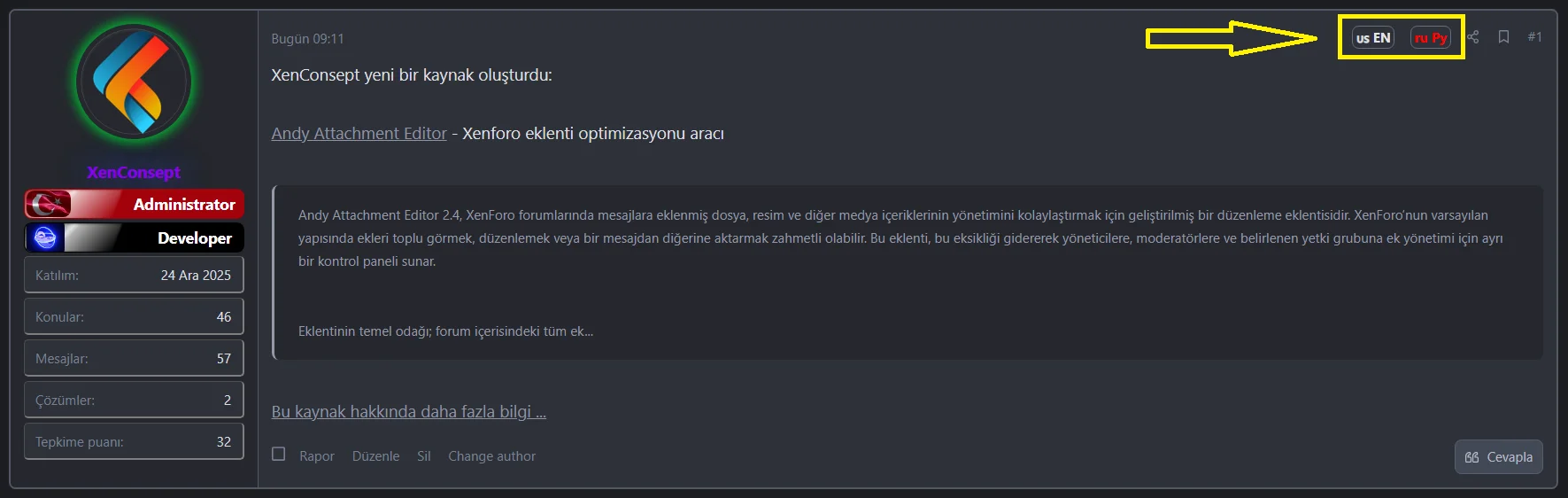Click Rapor to report post

(x=316, y=456)
